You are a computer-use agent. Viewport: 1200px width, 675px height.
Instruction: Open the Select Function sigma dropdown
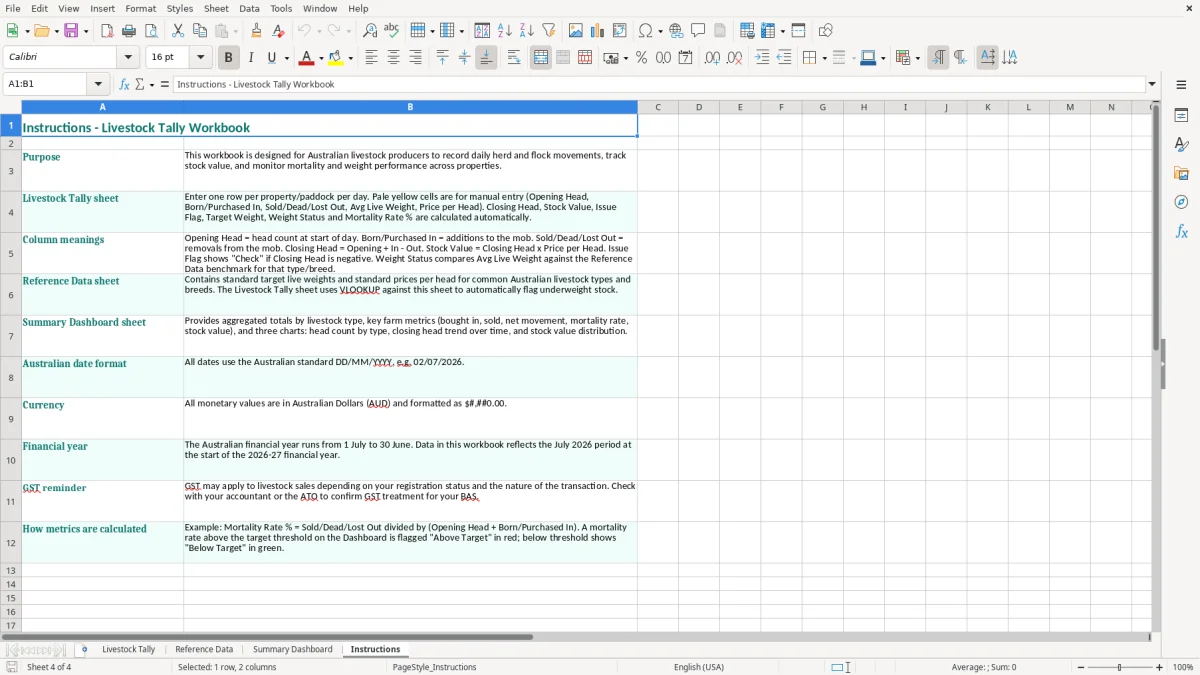152,85
